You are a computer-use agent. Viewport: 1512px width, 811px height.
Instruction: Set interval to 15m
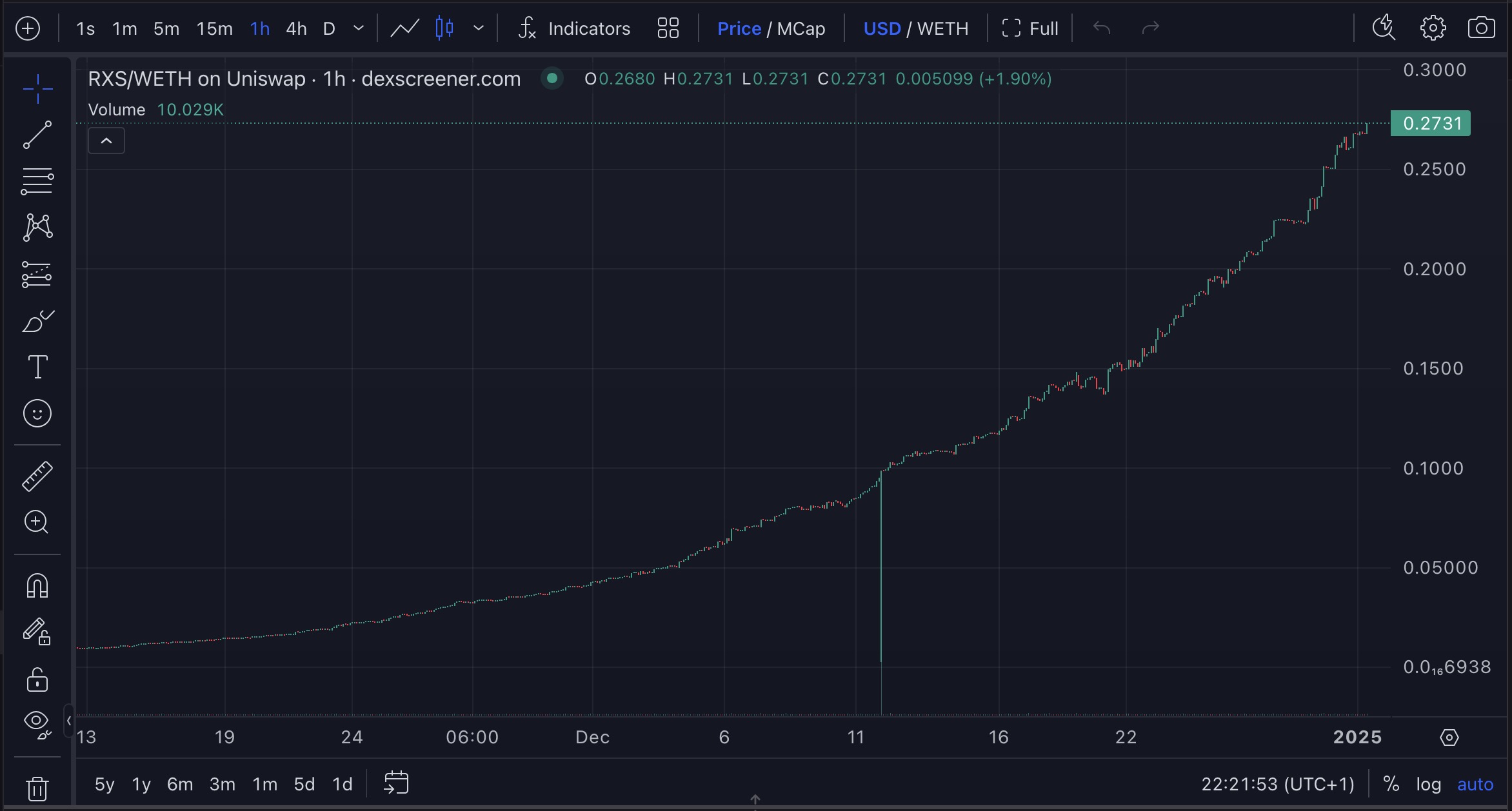[x=215, y=28]
